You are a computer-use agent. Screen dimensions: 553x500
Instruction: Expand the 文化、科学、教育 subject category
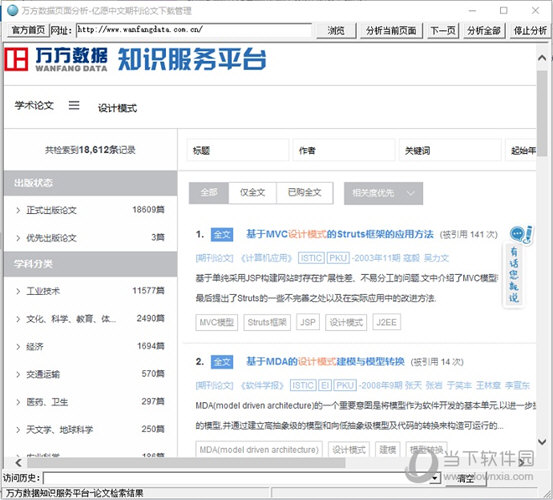pyautogui.click(x=18, y=319)
